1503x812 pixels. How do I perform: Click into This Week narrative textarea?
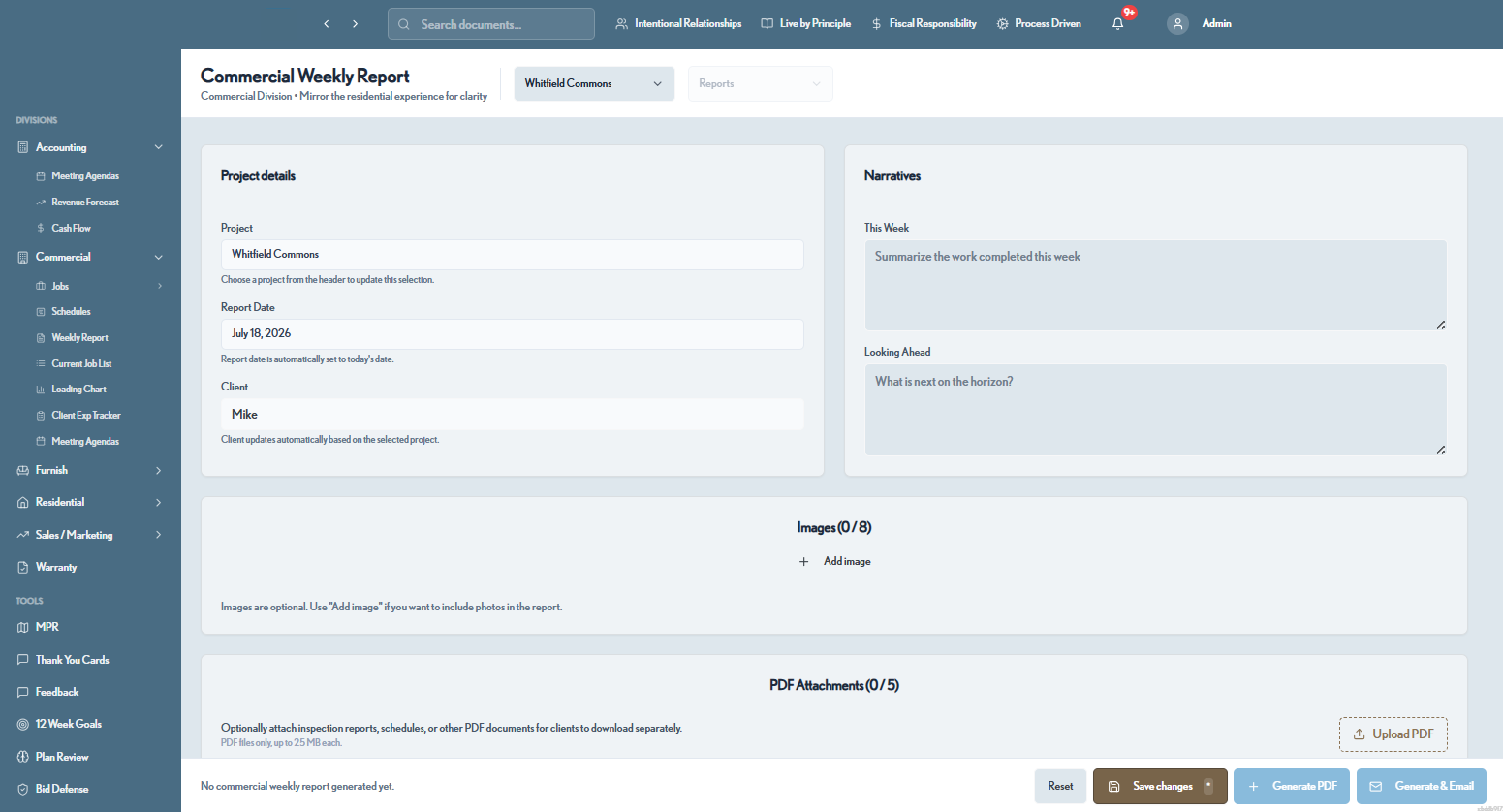1155,285
